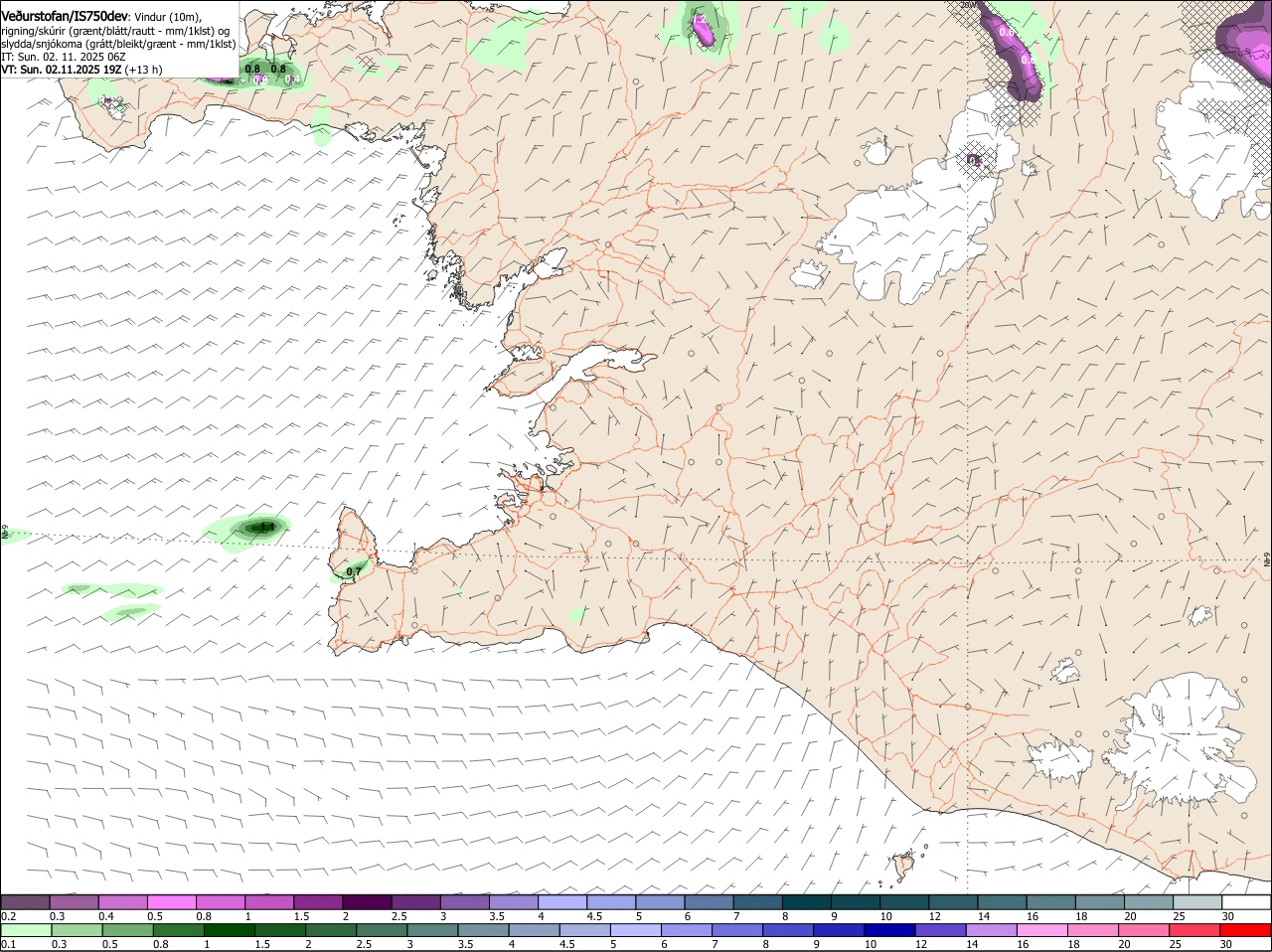Pick the lower legend swatch starting at 2.5

pos(383,930)
